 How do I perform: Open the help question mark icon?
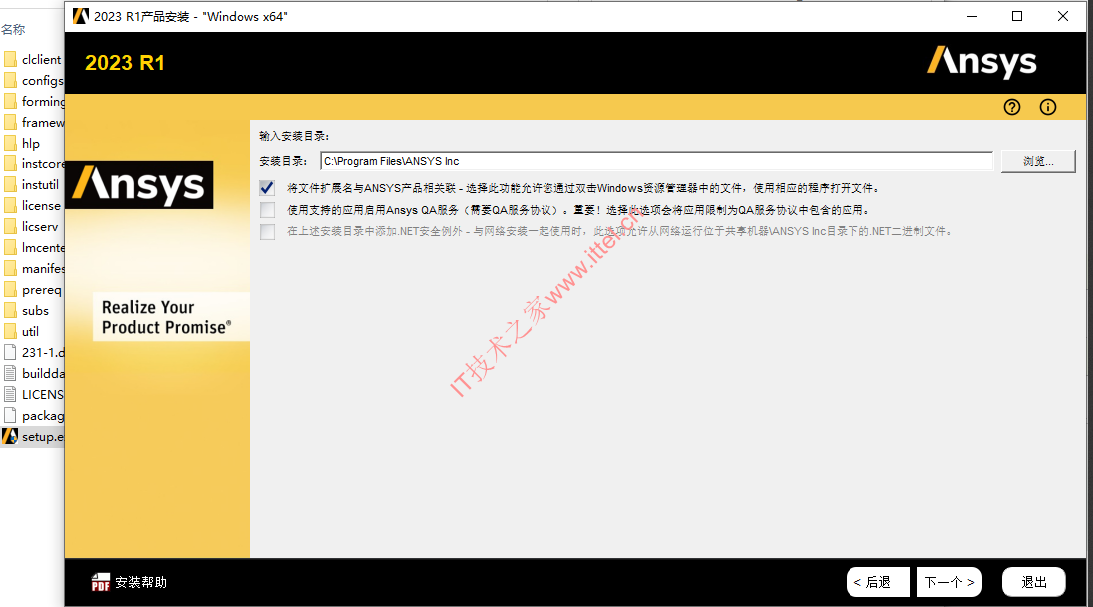coord(1011,107)
